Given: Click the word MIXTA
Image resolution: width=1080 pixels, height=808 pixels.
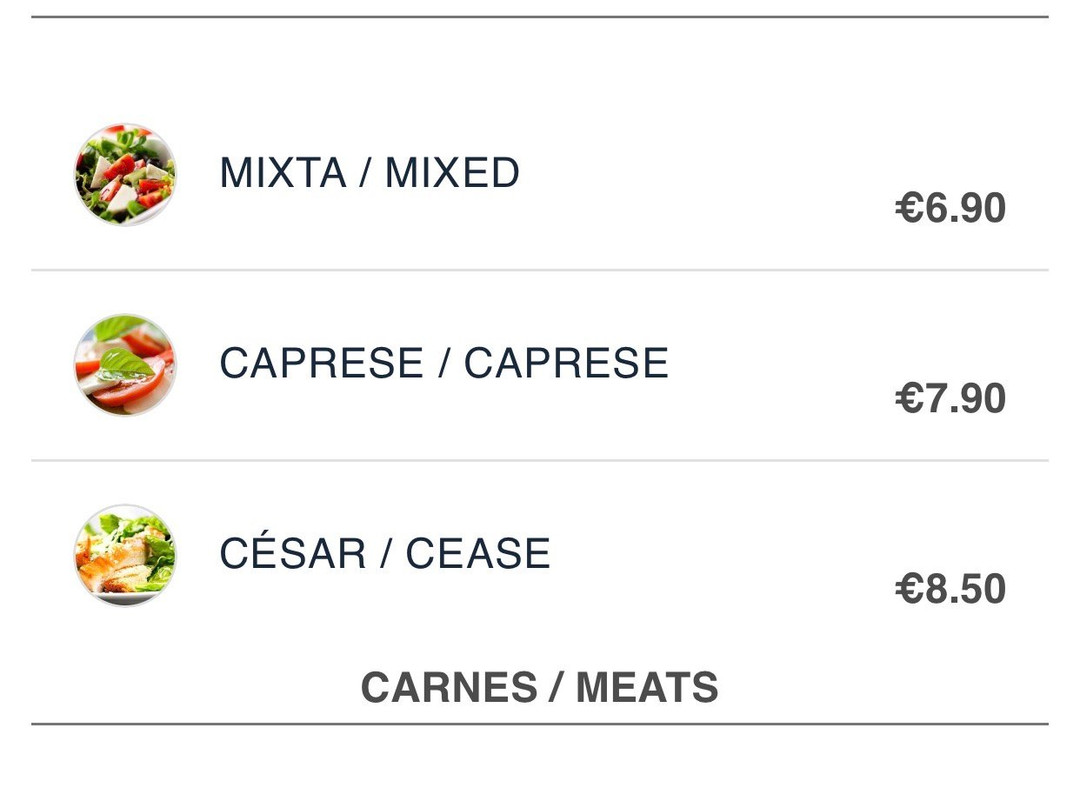Looking at the screenshot, I should pos(283,172).
